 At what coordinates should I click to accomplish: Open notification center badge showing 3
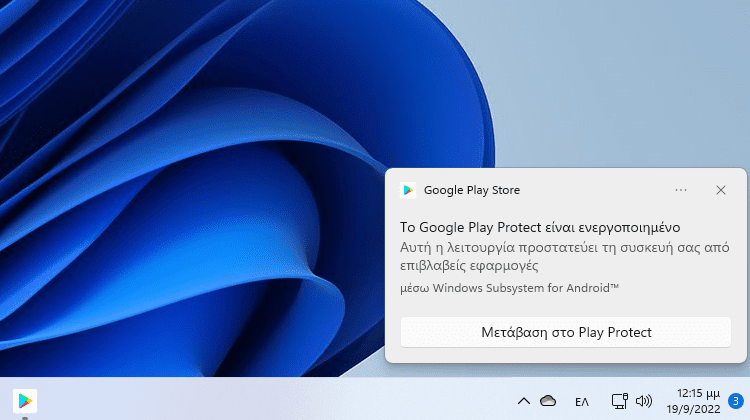[x=736, y=401]
